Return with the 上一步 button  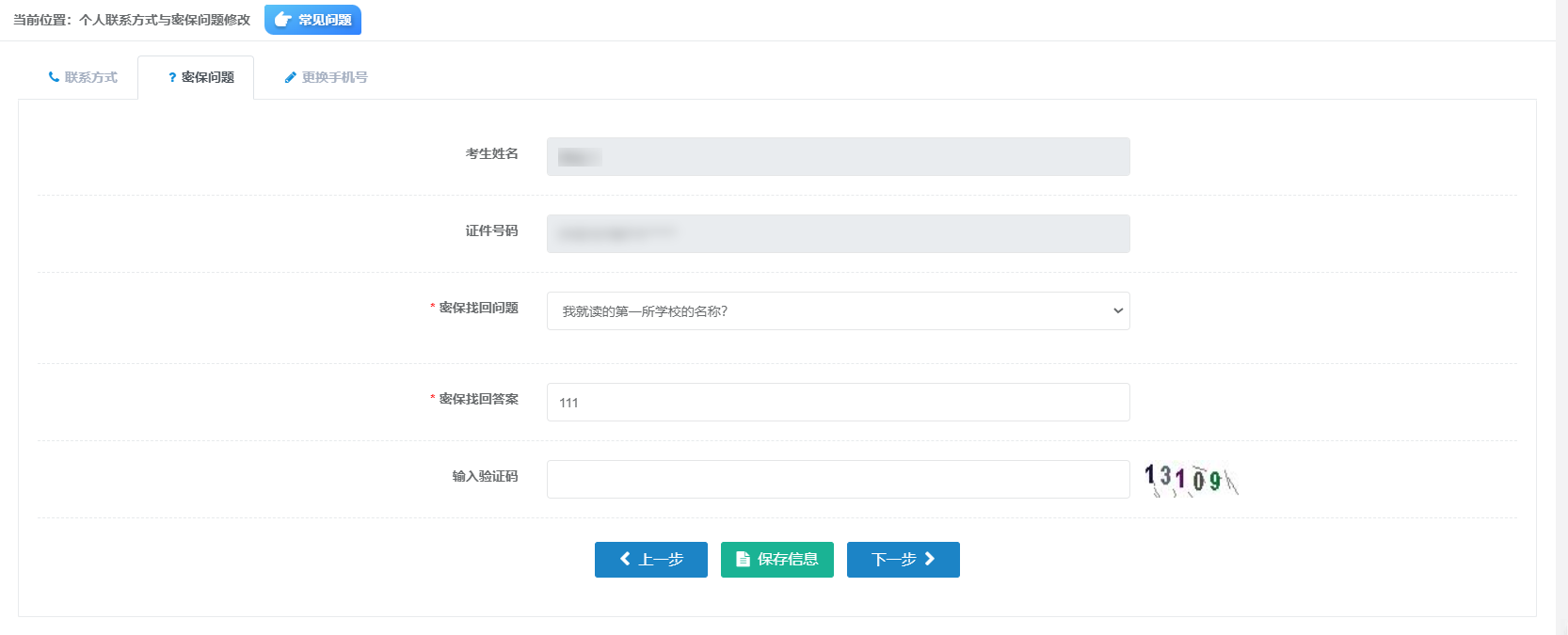pos(651,560)
